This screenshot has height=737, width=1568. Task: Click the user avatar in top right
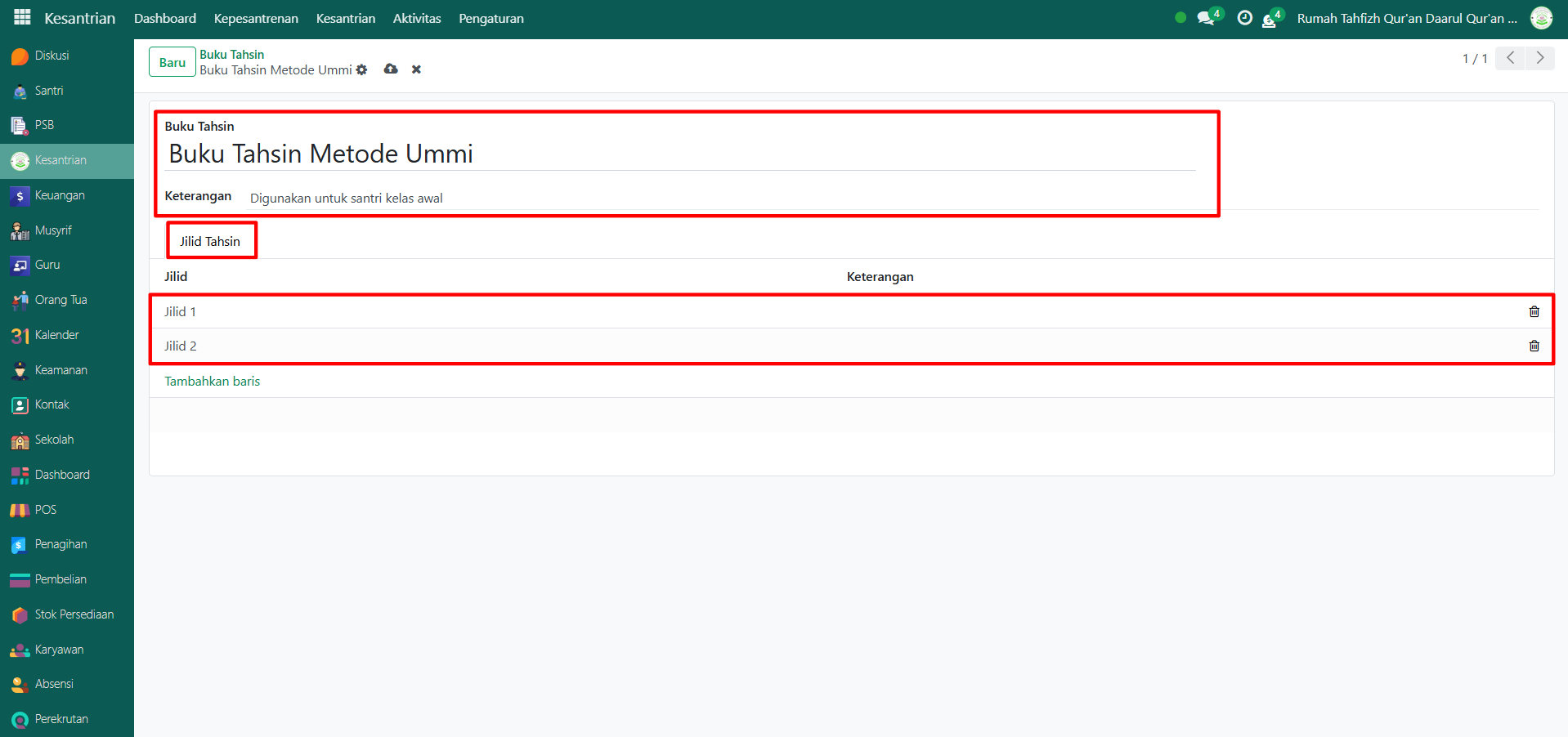click(x=1541, y=18)
